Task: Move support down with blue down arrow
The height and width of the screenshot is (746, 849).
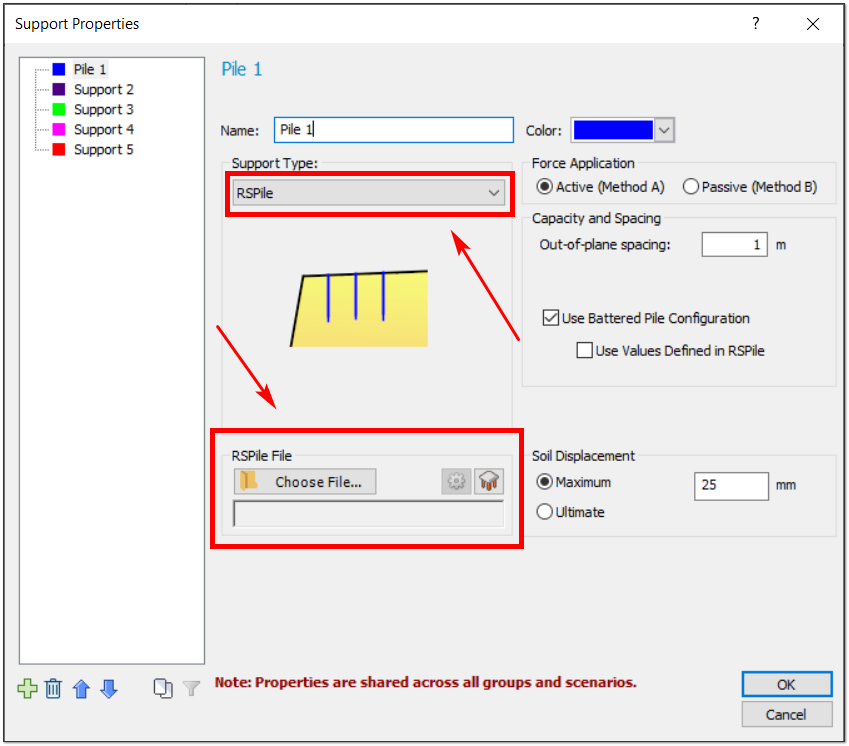Action: coord(109,689)
